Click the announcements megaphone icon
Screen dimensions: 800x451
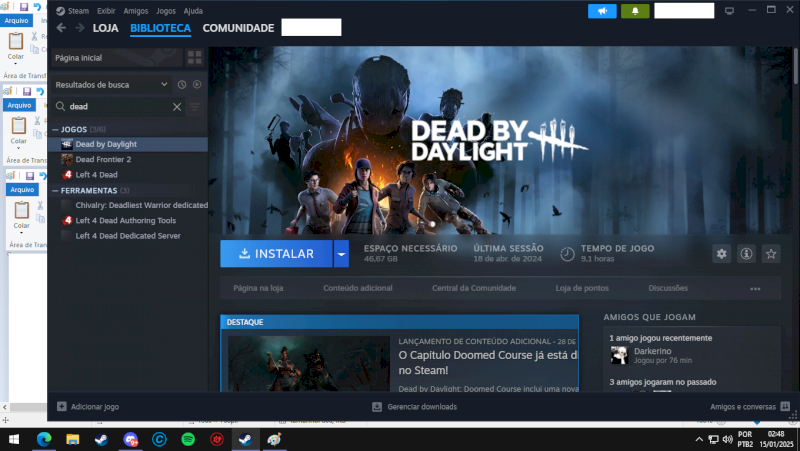point(602,11)
